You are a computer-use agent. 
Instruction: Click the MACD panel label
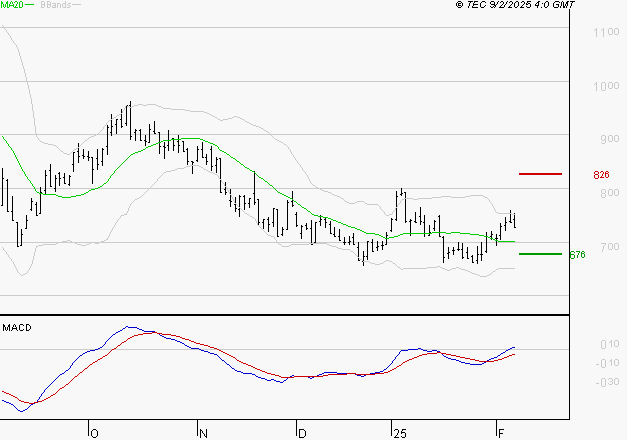(x=17, y=328)
